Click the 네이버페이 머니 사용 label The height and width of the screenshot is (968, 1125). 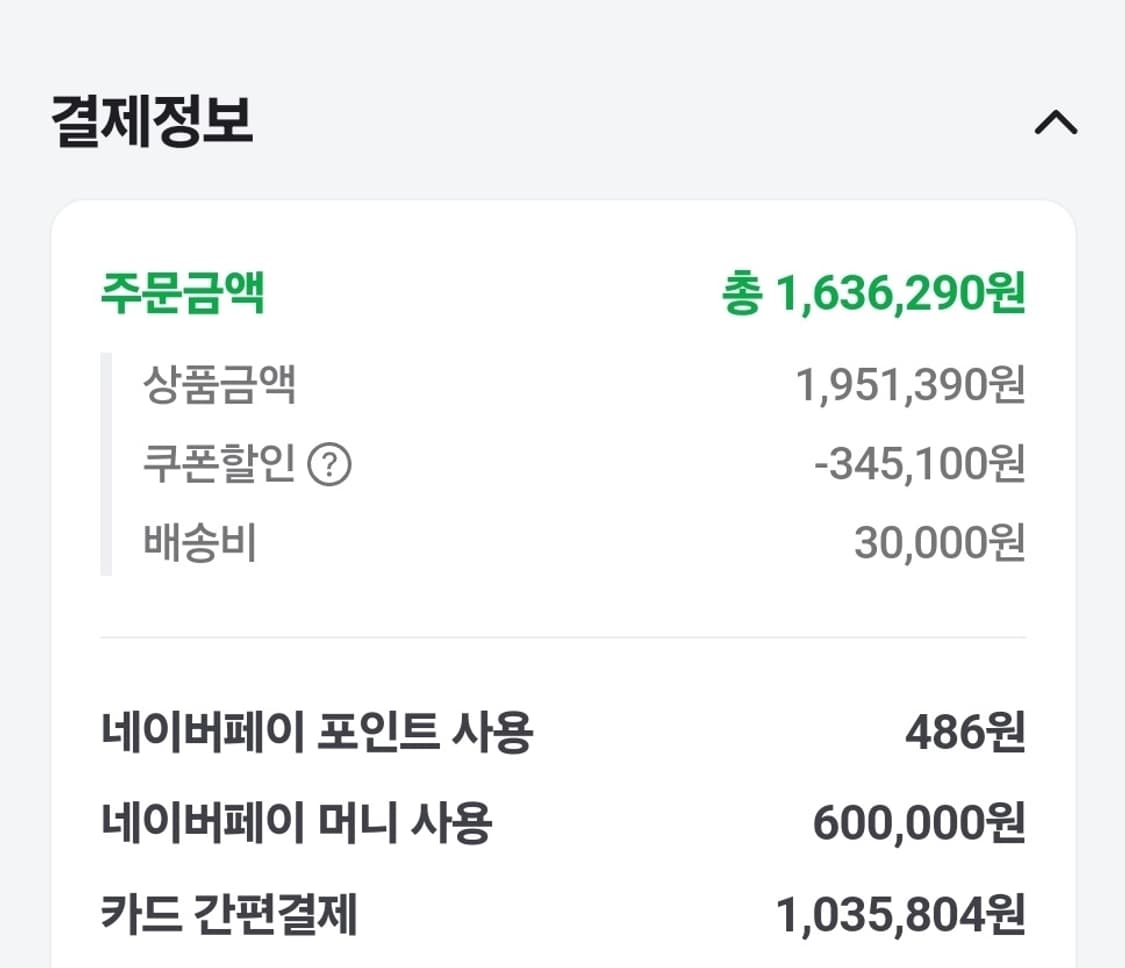coord(297,823)
